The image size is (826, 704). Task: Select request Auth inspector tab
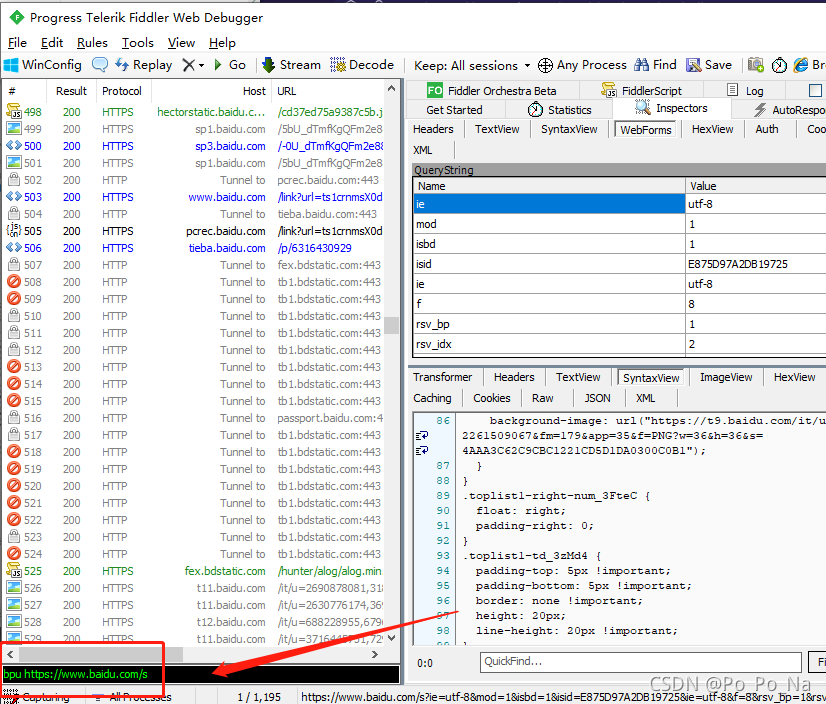(766, 129)
